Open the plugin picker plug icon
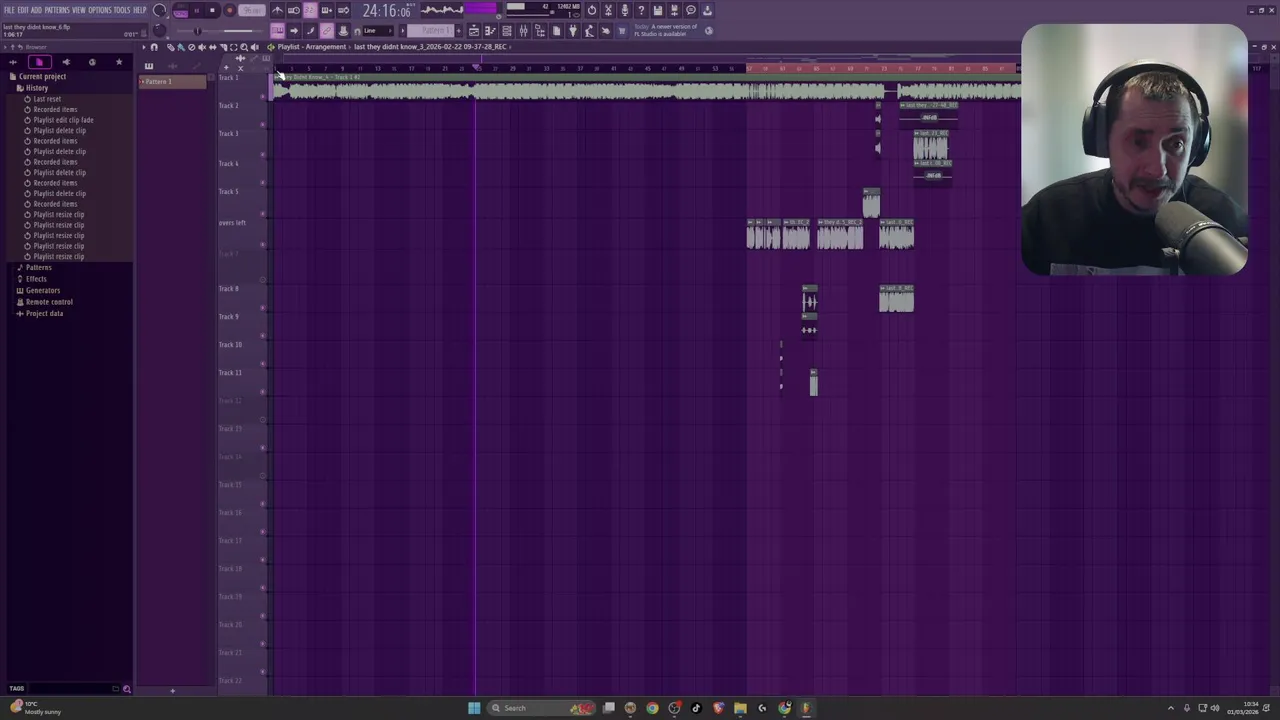 (x=573, y=31)
